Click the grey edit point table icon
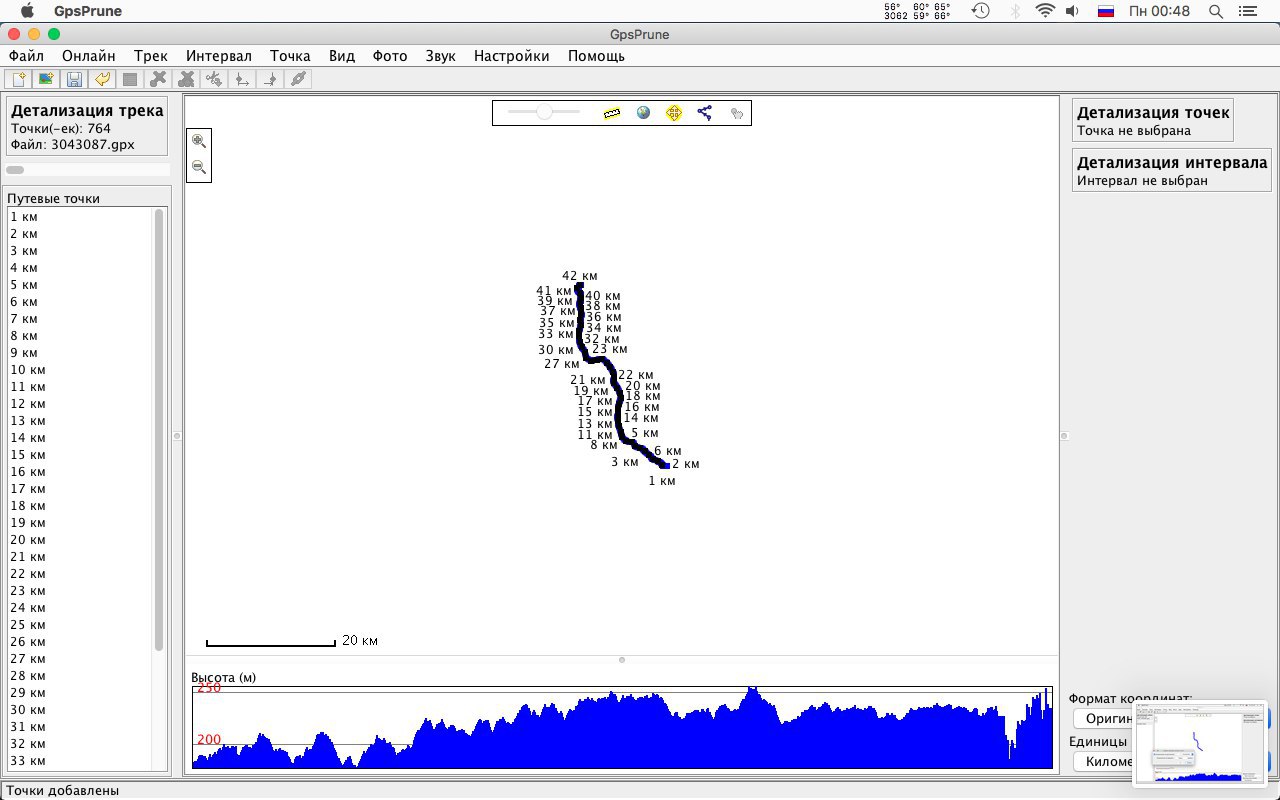The width and height of the screenshot is (1280, 800). (x=129, y=79)
